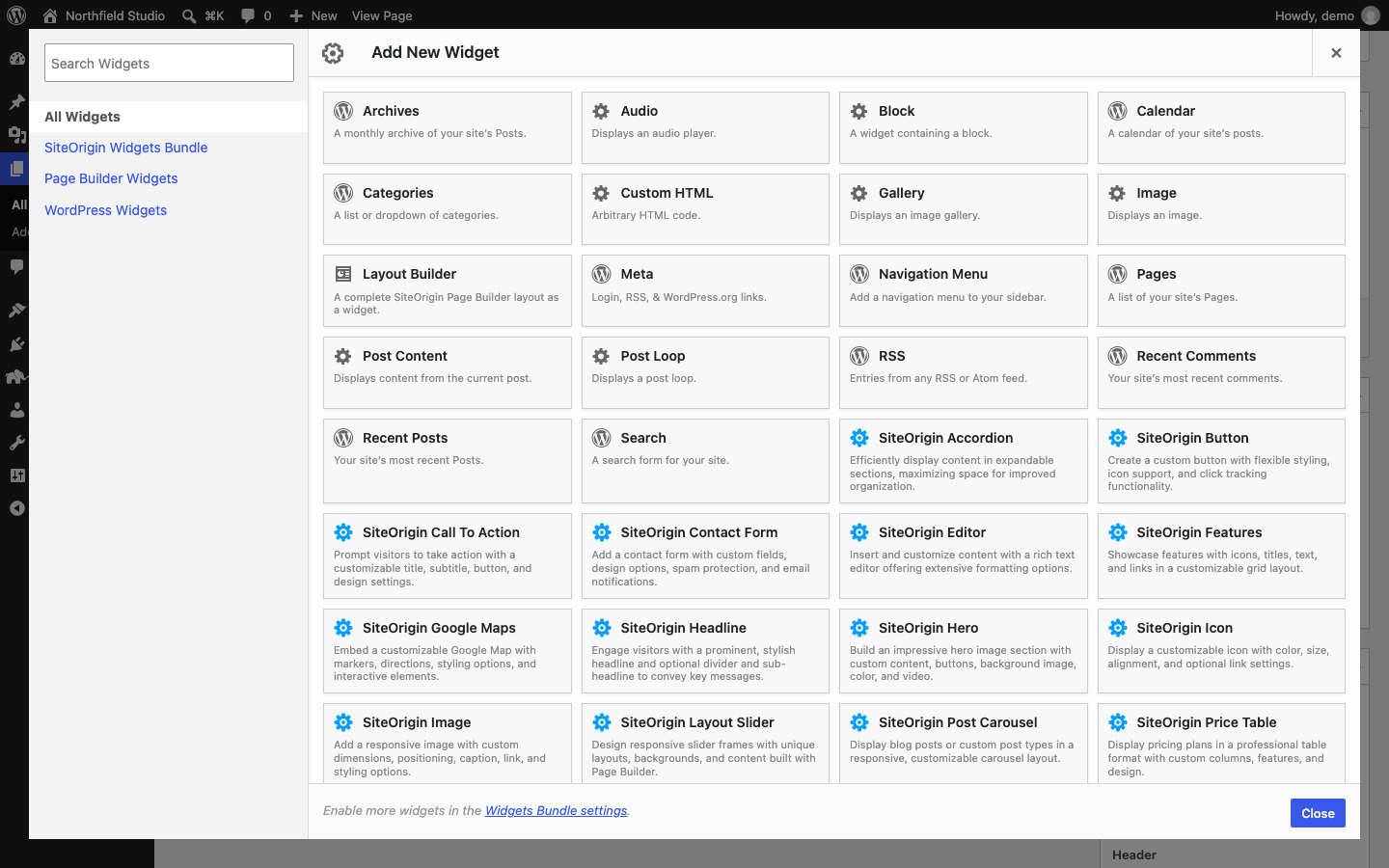
Task: Click the SiteOrigin Hero blue gear icon
Action: tap(859, 628)
